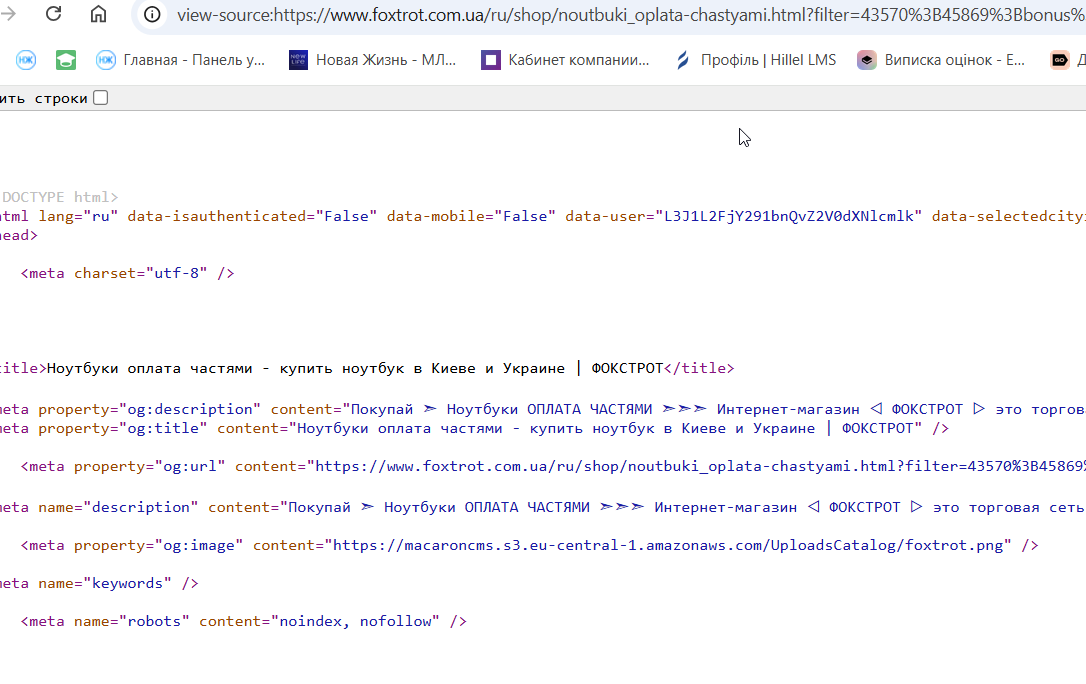
Task: Open the Кабинет компании... bookmark
Action: tap(565, 60)
